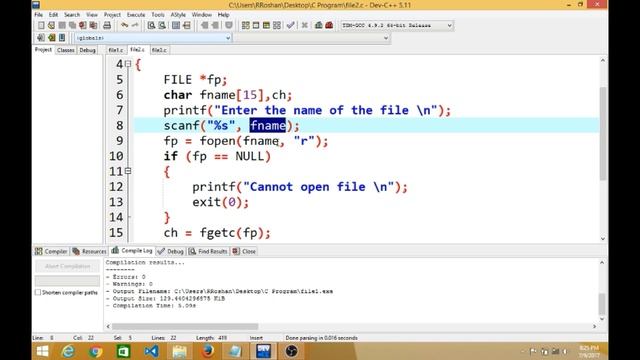Click the Undo arrow icon
The width and height of the screenshot is (640, 360).
(124, 25)
